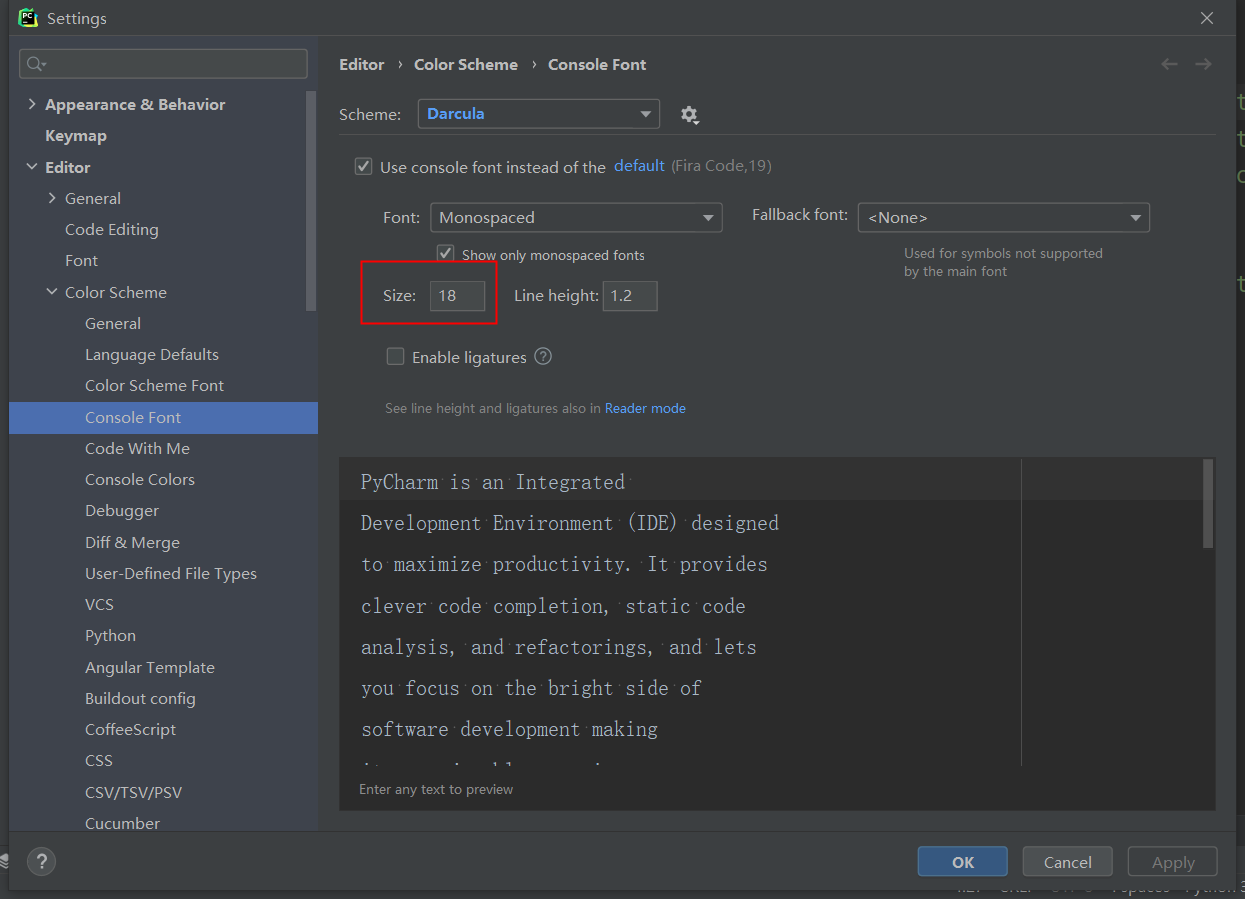The height and width of the screenshot is (899, 1245).
Task: Open the Fallback font dropdown
Action: coord(1004,217)
